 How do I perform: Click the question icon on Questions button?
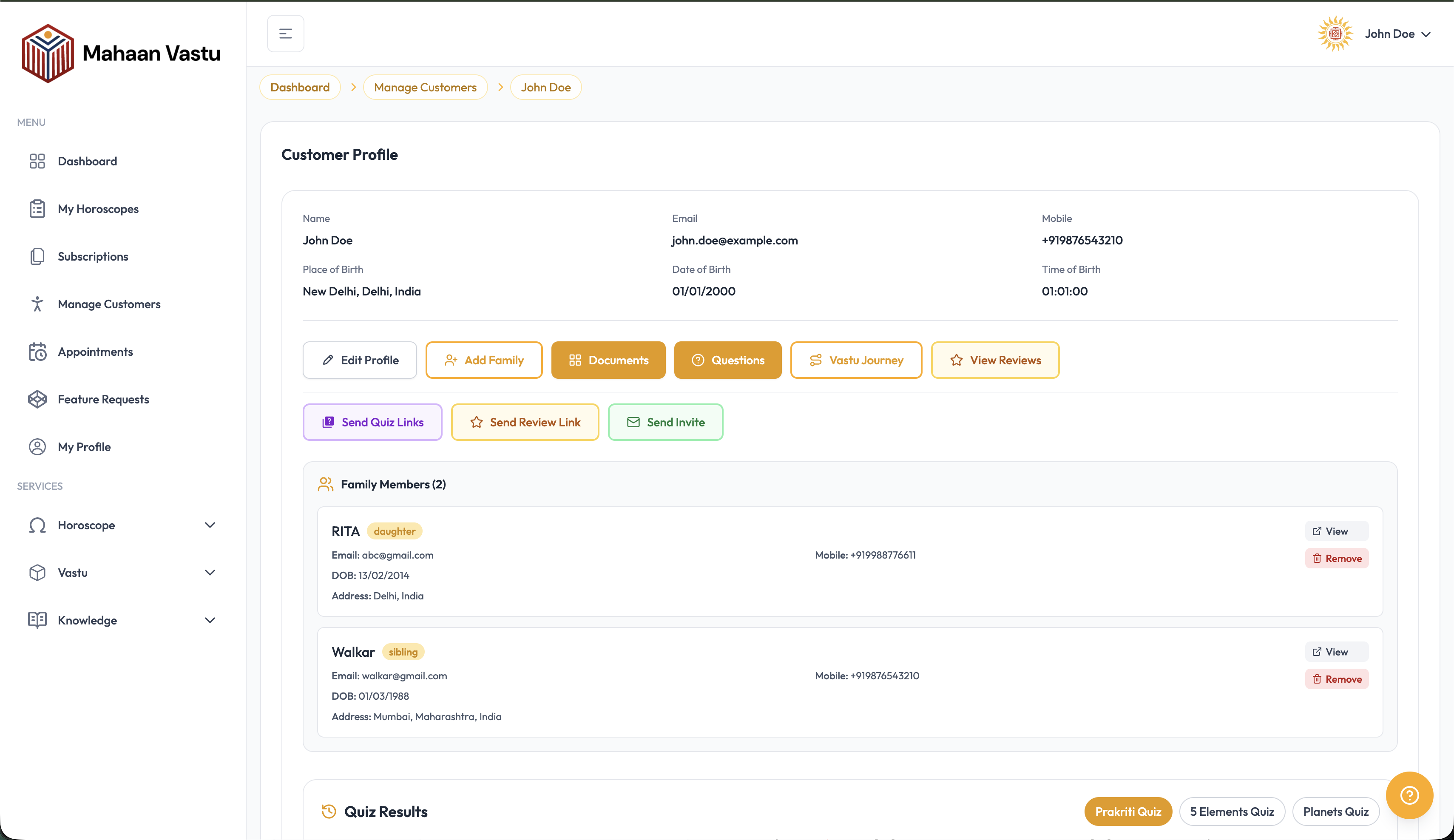click(x=698, y=360)
